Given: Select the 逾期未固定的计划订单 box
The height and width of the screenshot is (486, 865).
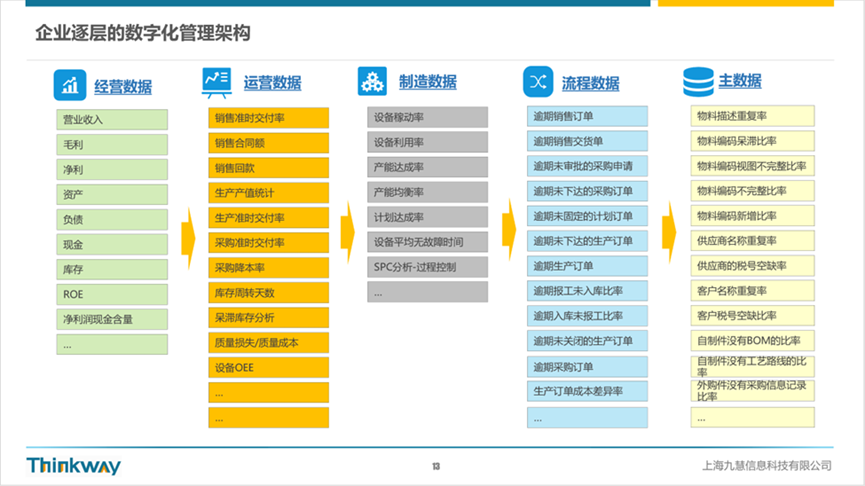Looking at the screenshot, I should [588, 216].
